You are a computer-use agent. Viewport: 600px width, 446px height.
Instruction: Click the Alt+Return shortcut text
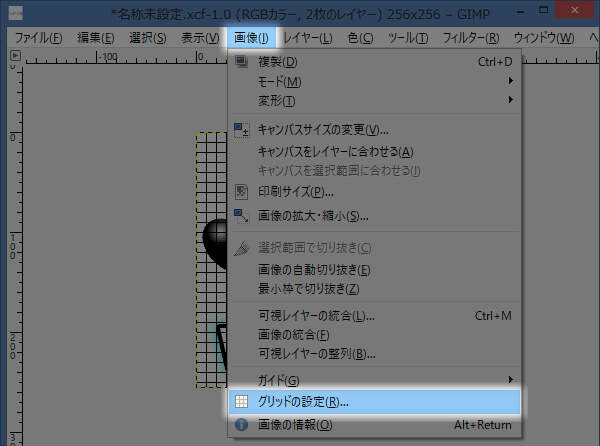(x=483, y=425)
